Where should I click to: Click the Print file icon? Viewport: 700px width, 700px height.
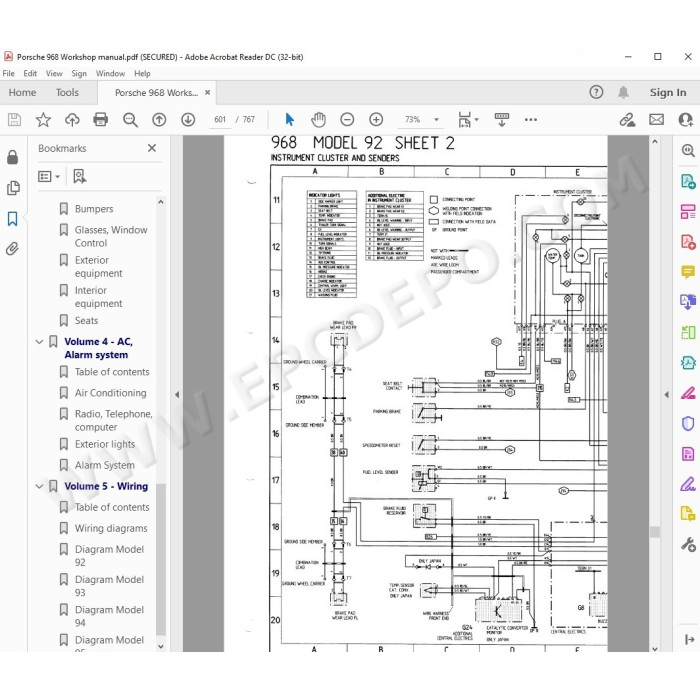[100, 120]
